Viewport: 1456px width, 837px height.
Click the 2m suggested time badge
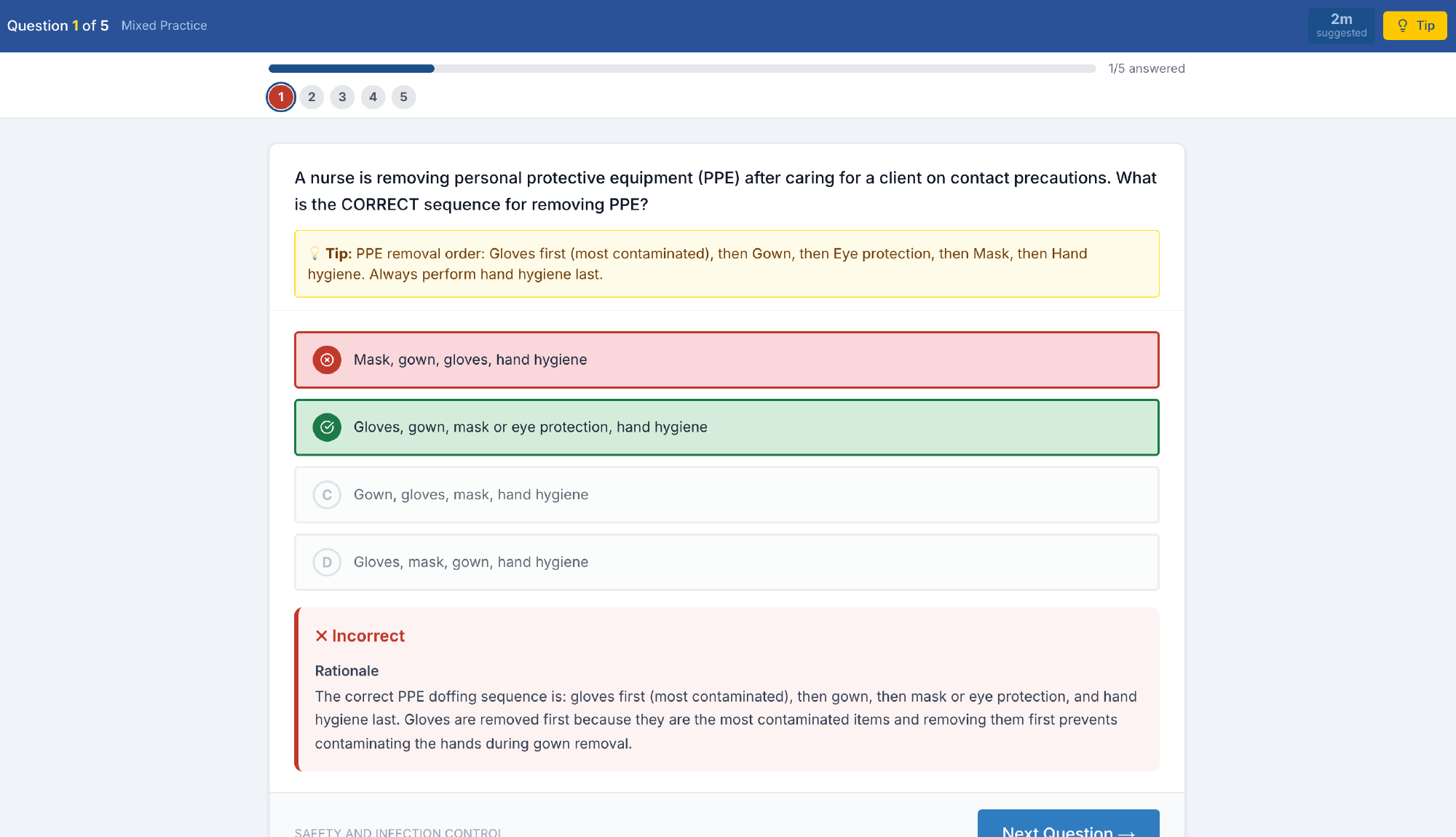click(1341, 25)
